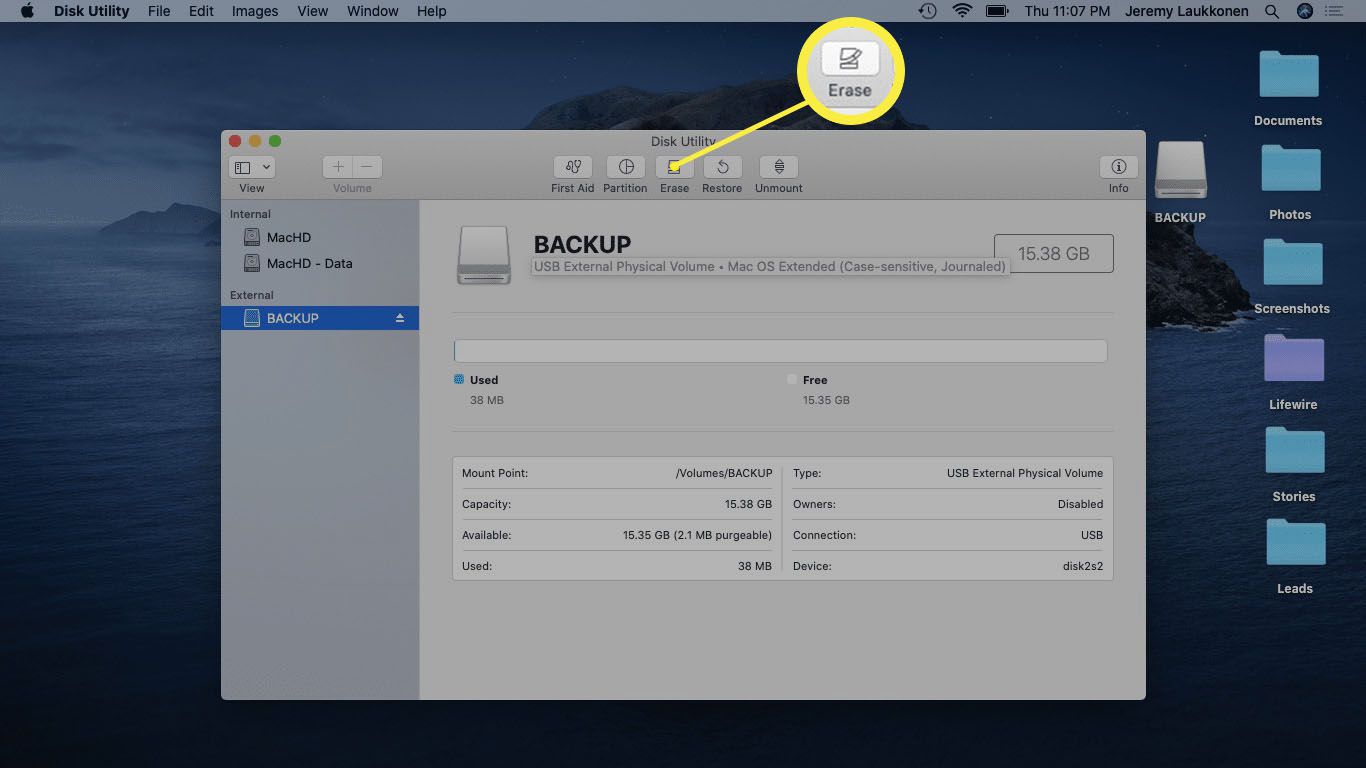This screenshot has width=1366, height=768.
Task: Click the Type USB External Physical Volume value
Action: coord(1025,473)
